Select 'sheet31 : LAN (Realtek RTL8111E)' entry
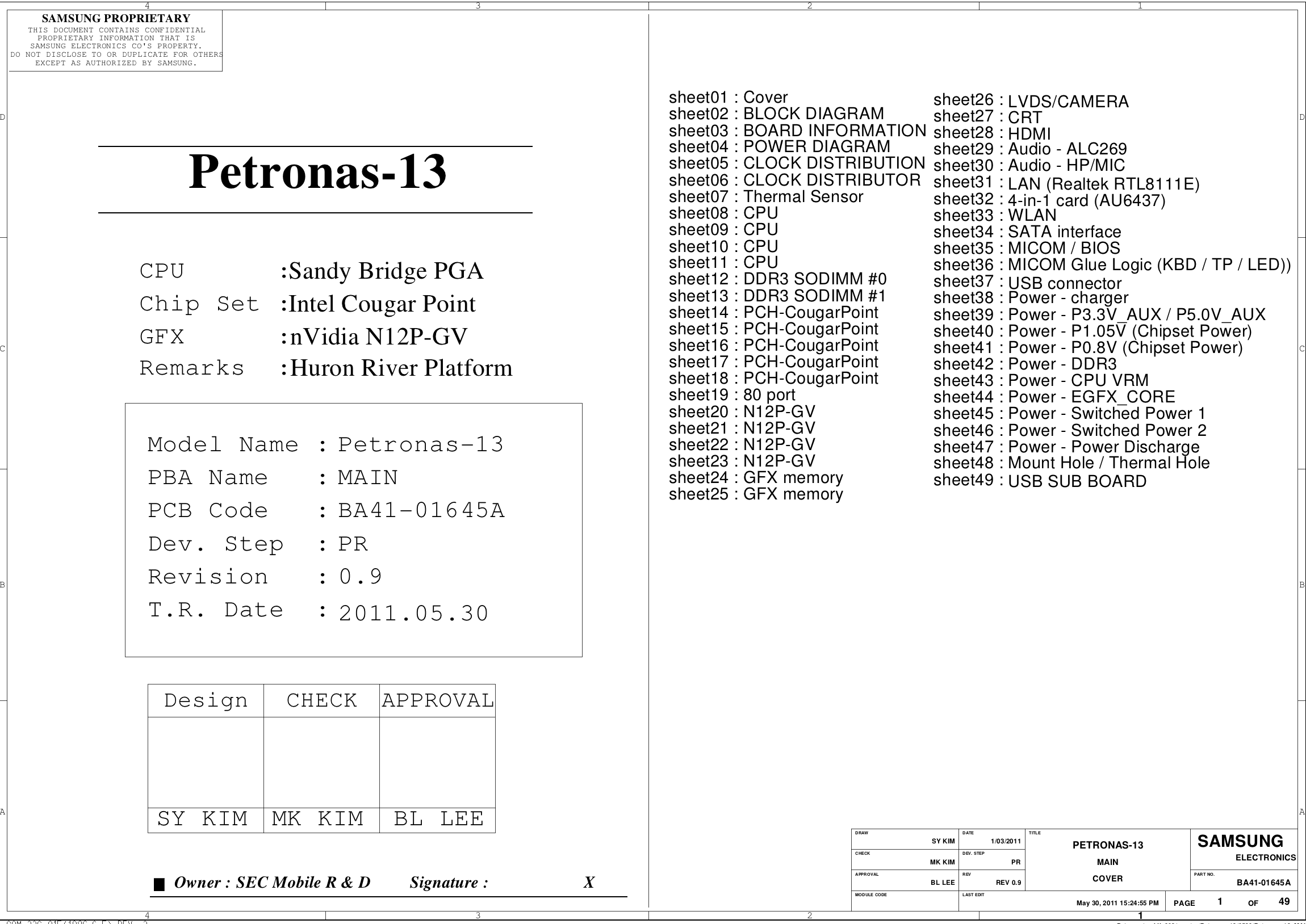 [1066, 183]
